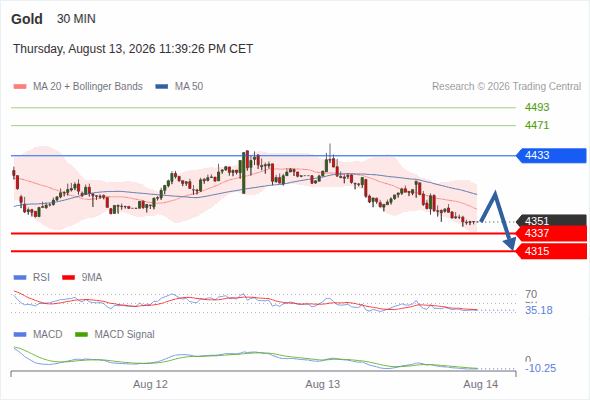The width and height of the screenshot is (590, 400).
Task: Click the MA 20 + Bollinger Bands legend swatch
Action: point(20,87)
